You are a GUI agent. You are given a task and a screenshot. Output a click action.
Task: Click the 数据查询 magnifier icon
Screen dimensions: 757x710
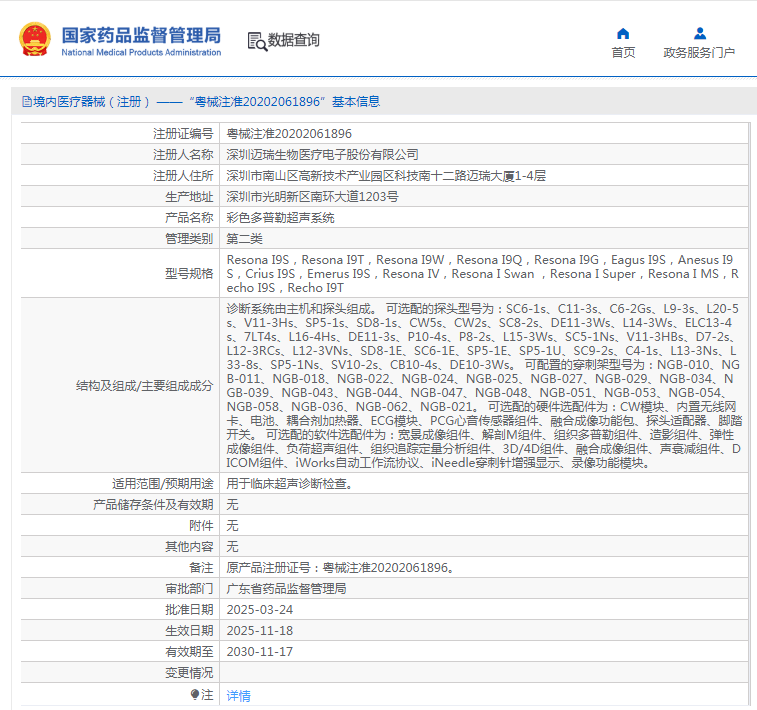coord(256,41)
